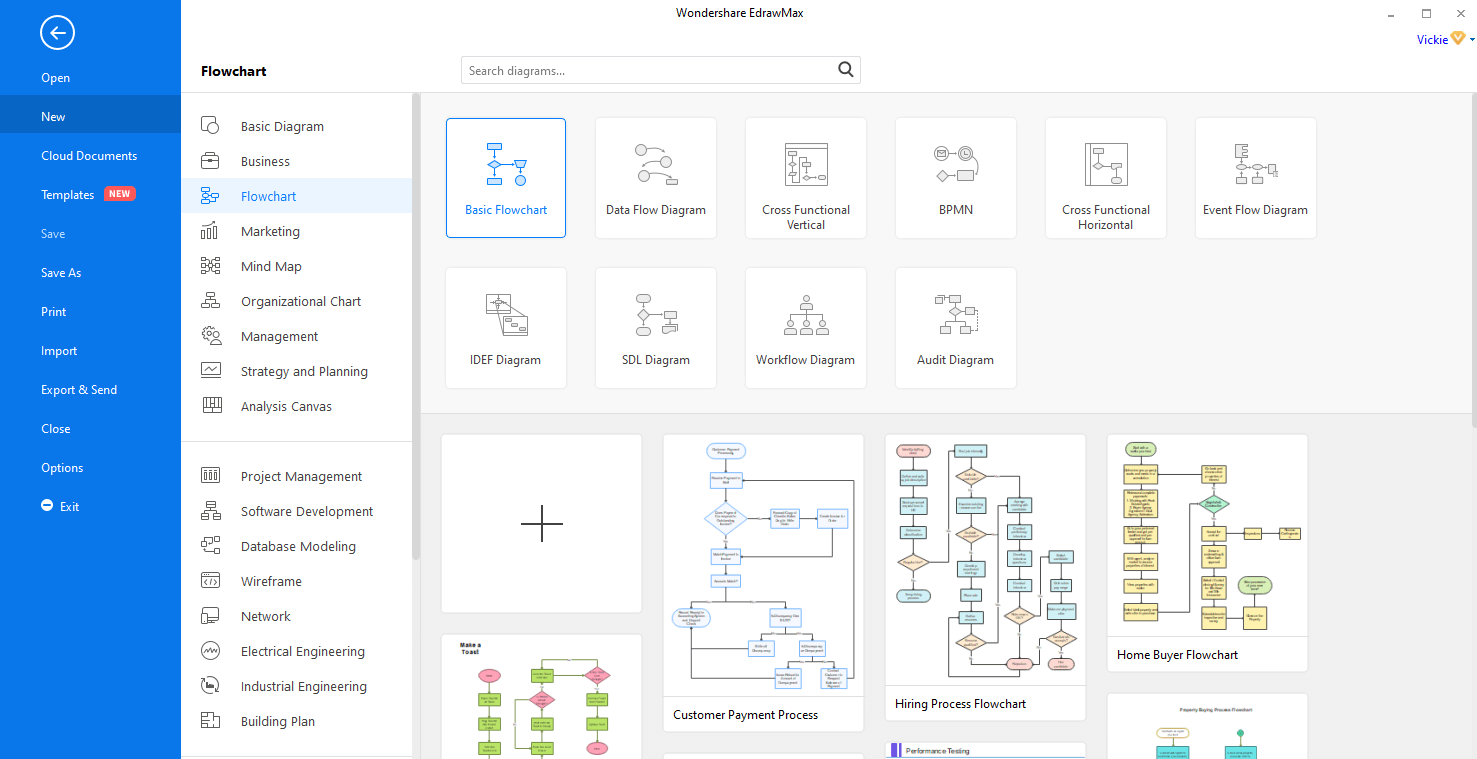The height and width of the screenshot is (759, 1477).
Task: Pick the Audit Diagram tile
Action: click(956, 328)
